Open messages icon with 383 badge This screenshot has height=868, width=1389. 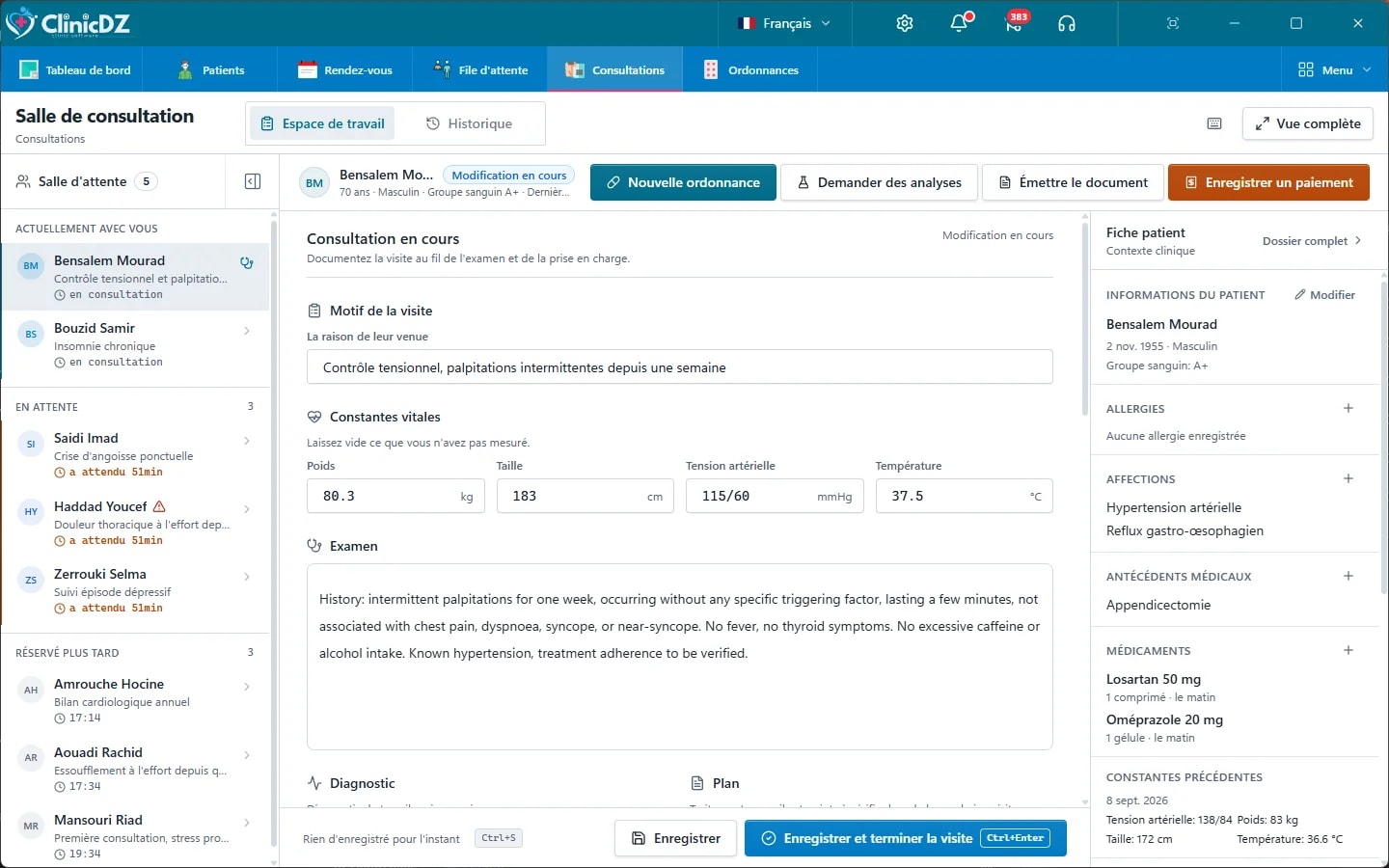(1014, 23)
